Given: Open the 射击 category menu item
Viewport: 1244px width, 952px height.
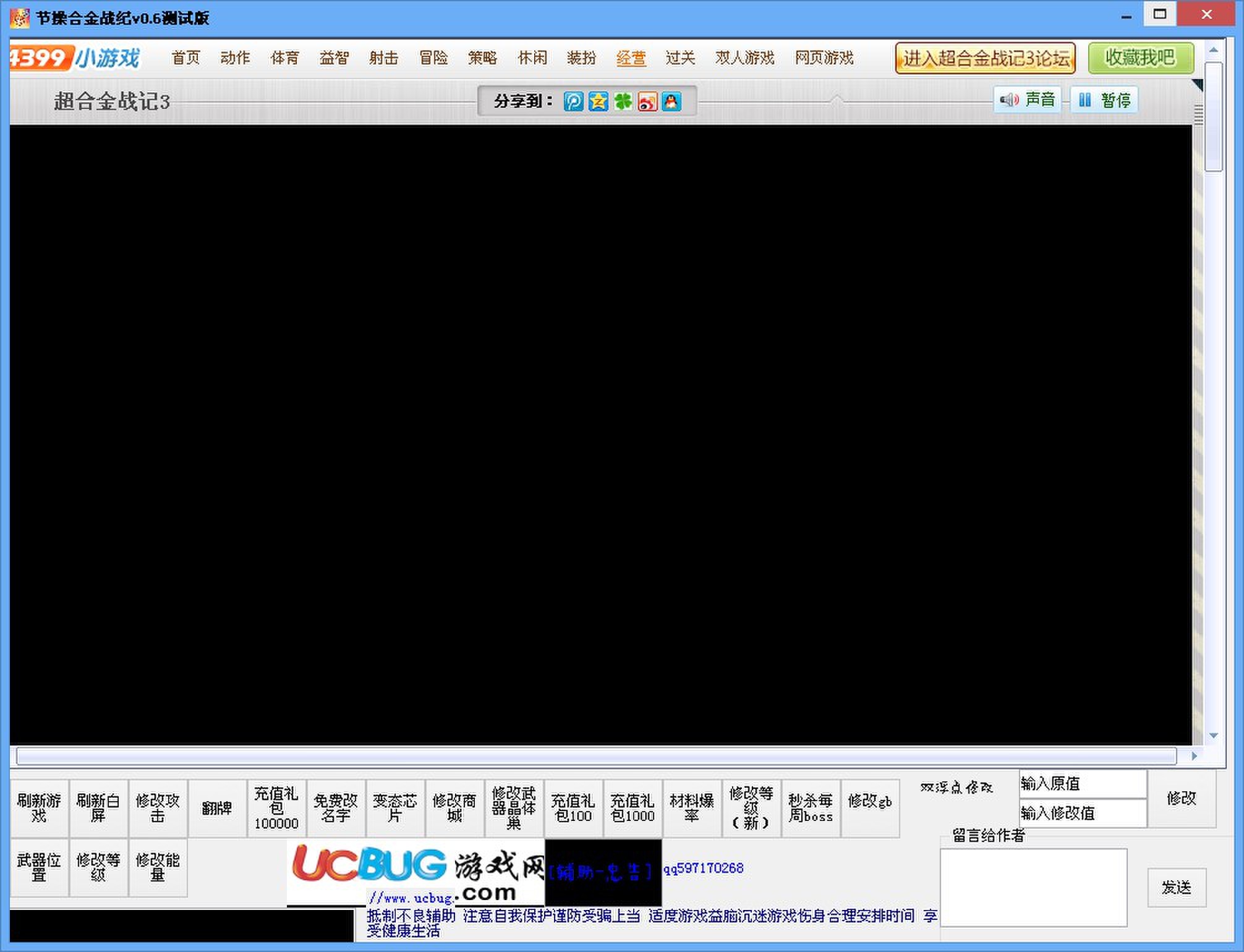Looking at the screenshot, I should pyautogui.click(x=383, y=58).
